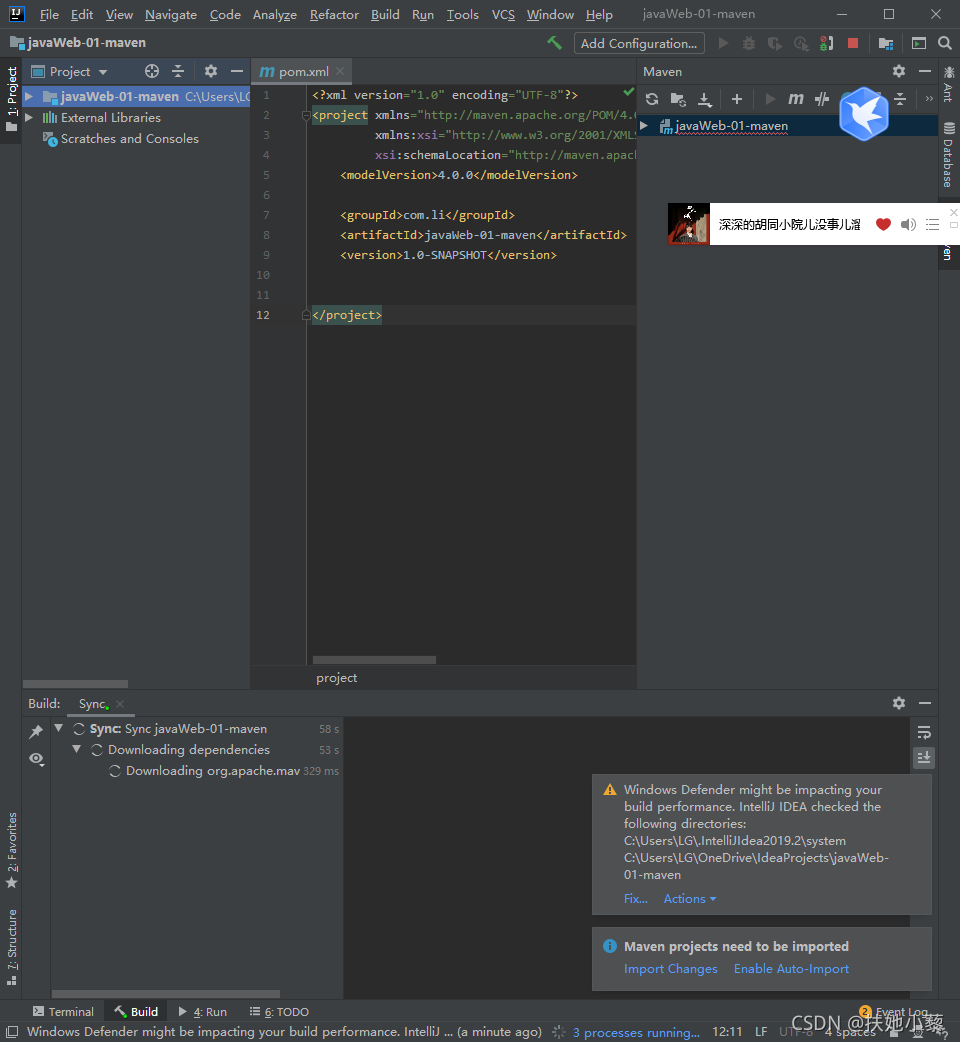Open the 6: TODO tool window
960x1042 pixels.
279,1011
